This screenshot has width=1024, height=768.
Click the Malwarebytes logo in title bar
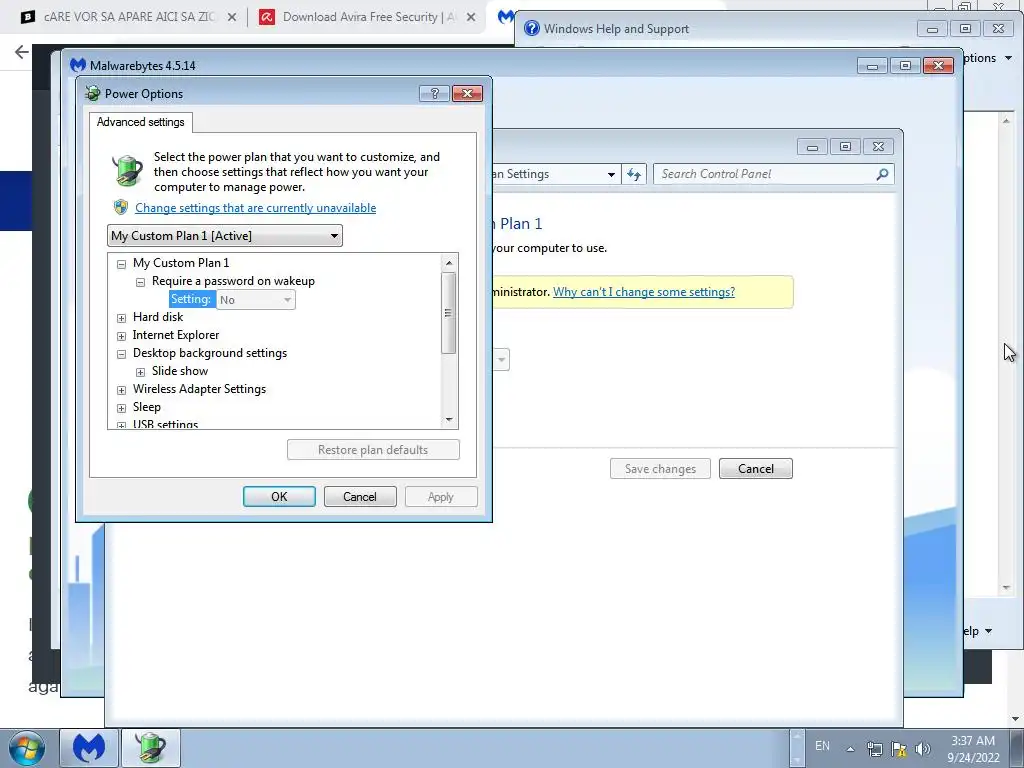click(x=78, y=65)
